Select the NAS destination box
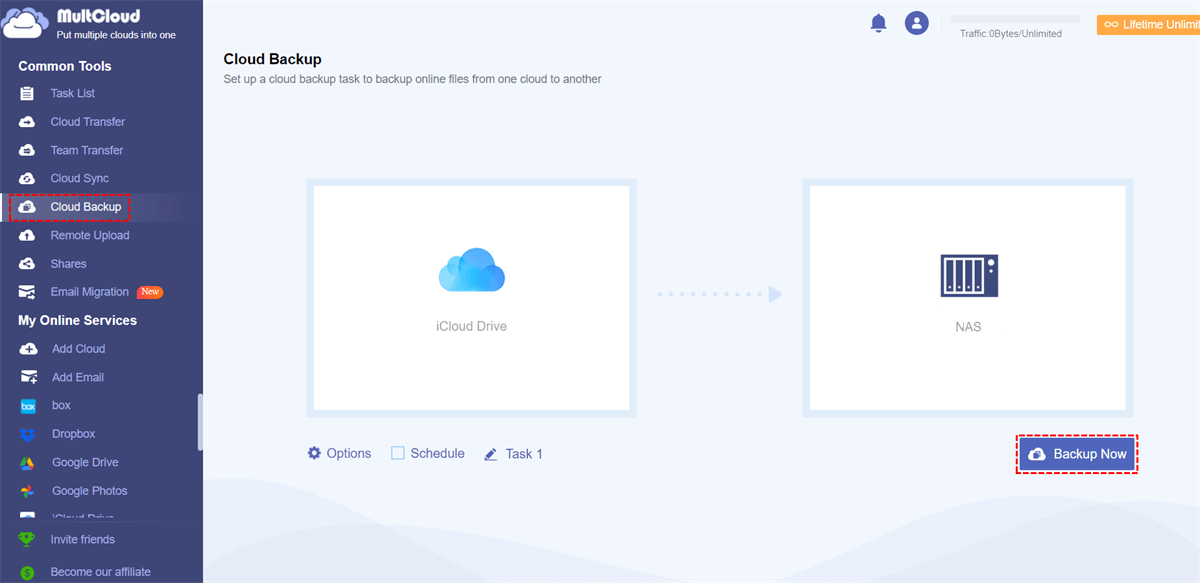This screenshot has width=1200, height=583. click(x=969, y=298)
